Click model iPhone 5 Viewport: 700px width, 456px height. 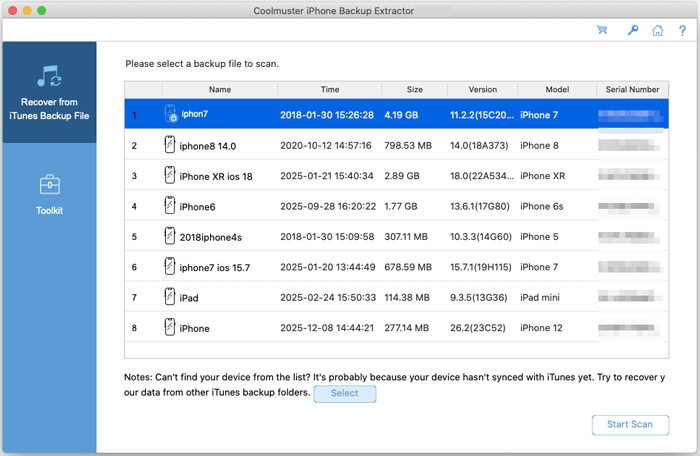click(x=539, y=237)
